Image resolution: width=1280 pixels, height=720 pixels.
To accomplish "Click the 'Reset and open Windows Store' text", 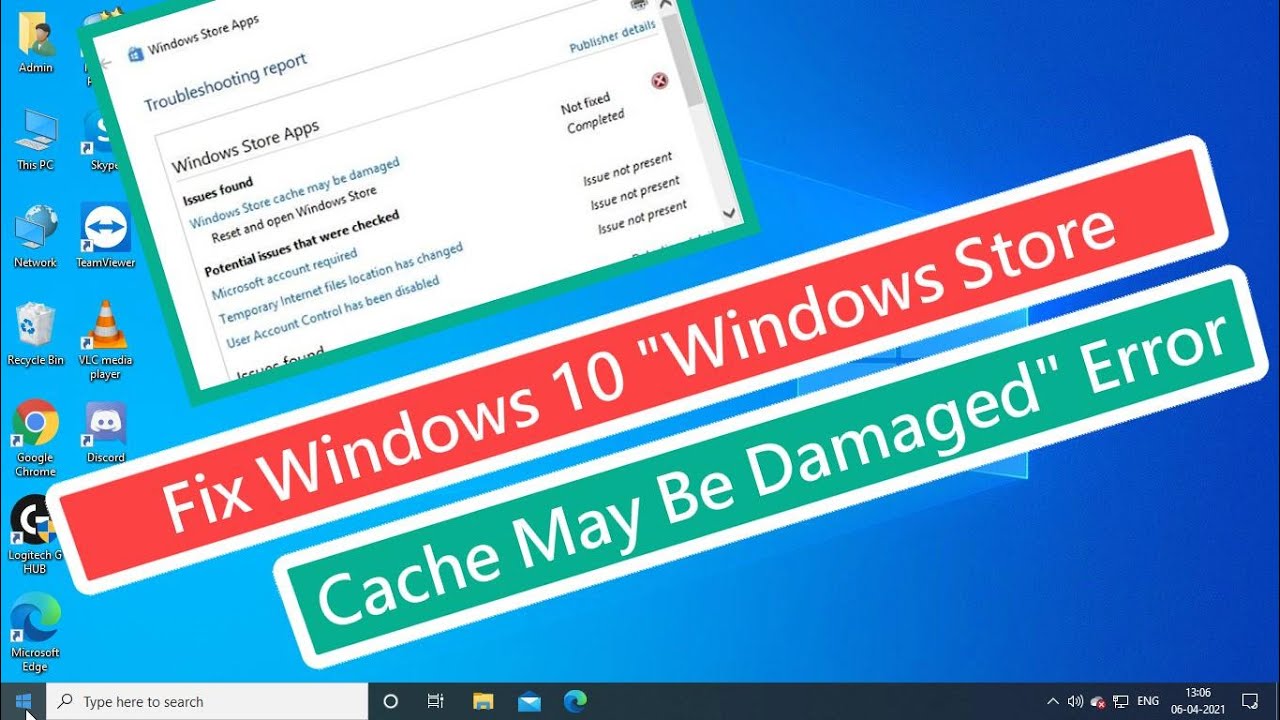I will [294, 216].
